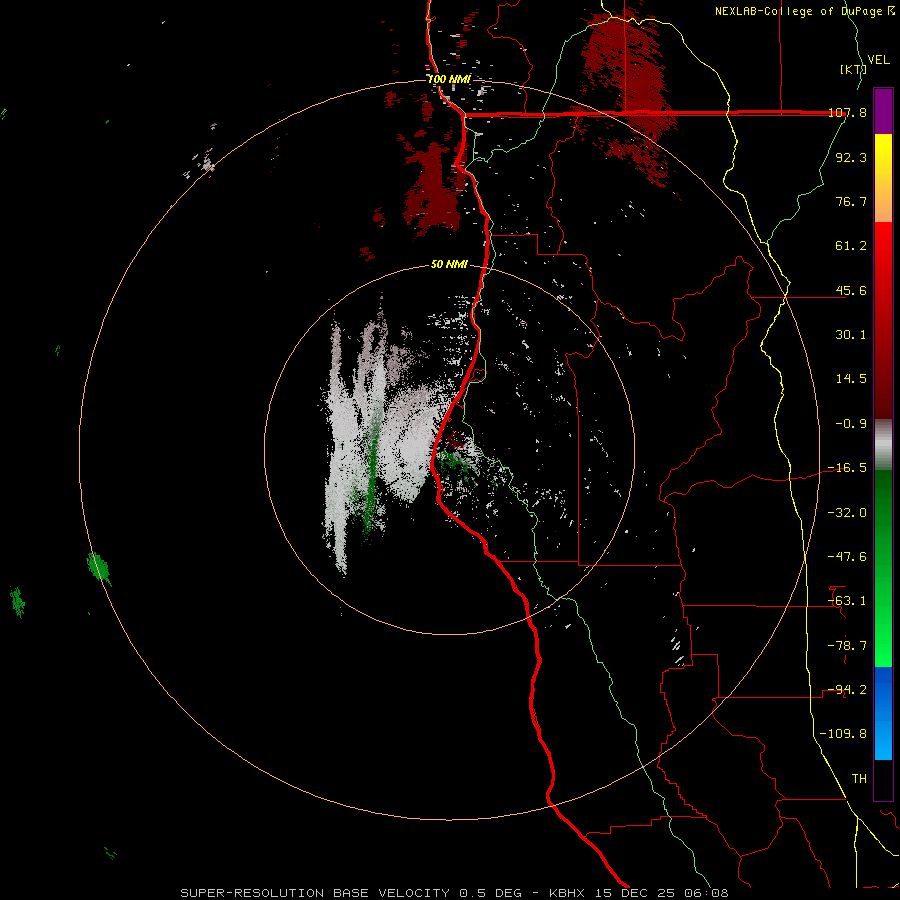This screenshot has width=900, height=900.
Task: Click the -63.1 velocity scale value
Action: pos(847,601)
